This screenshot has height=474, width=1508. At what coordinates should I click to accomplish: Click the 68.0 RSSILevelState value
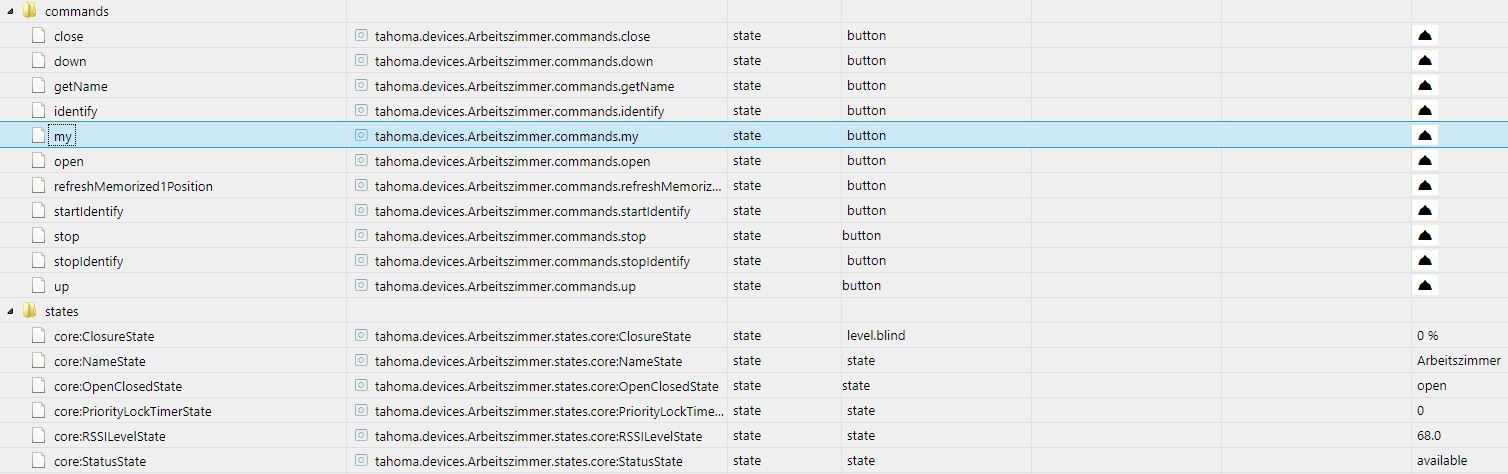1429,435
